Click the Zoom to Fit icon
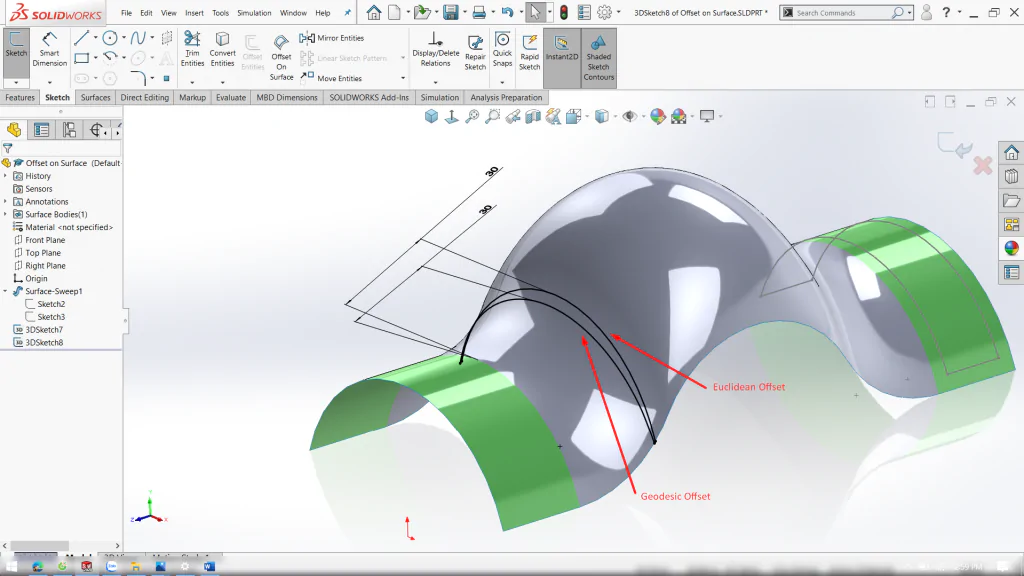 [472, 116]
